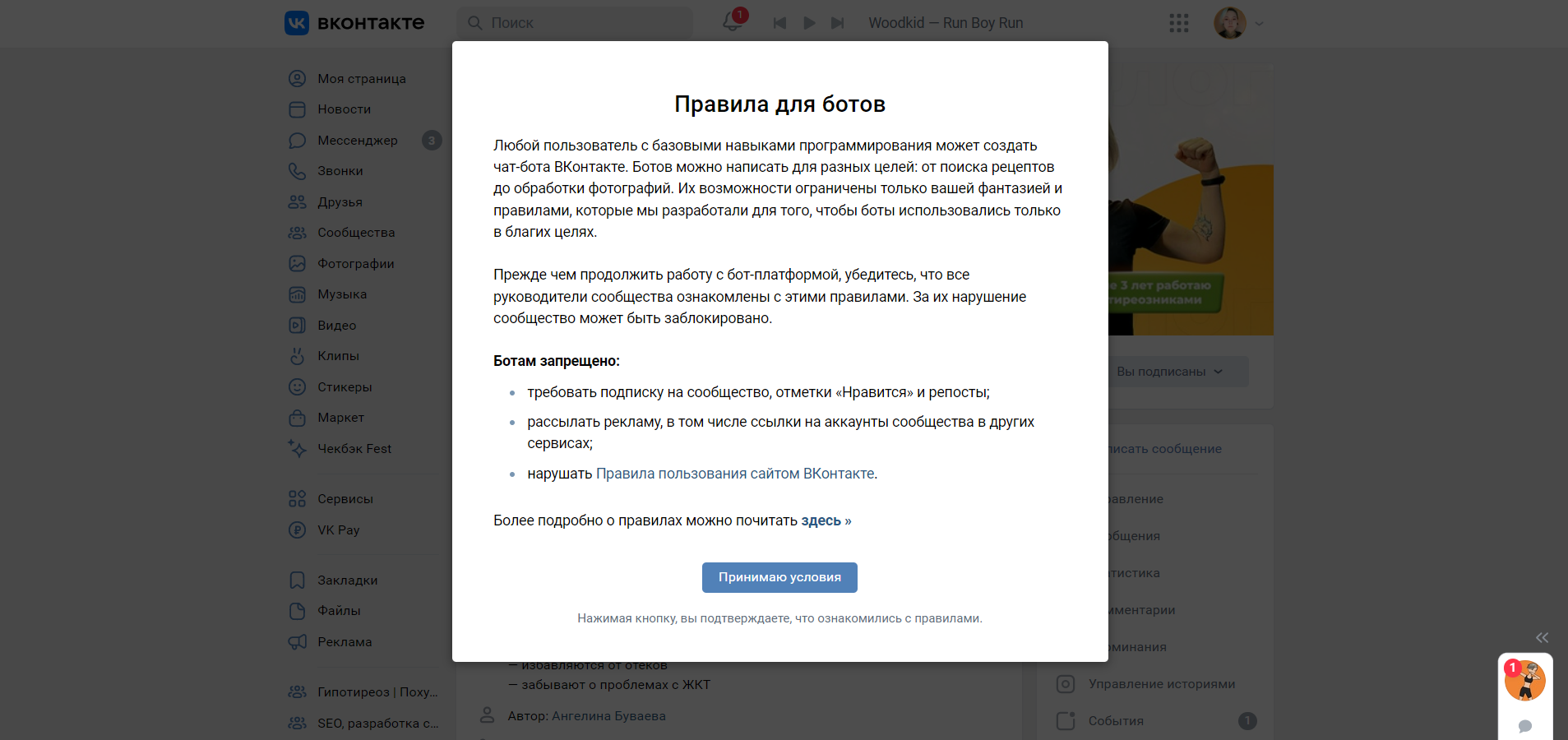The width and height of the screenshot is (1568, 740).
Task: Click the Фотографии sidebar icon
Action: [x=297, y=264]
